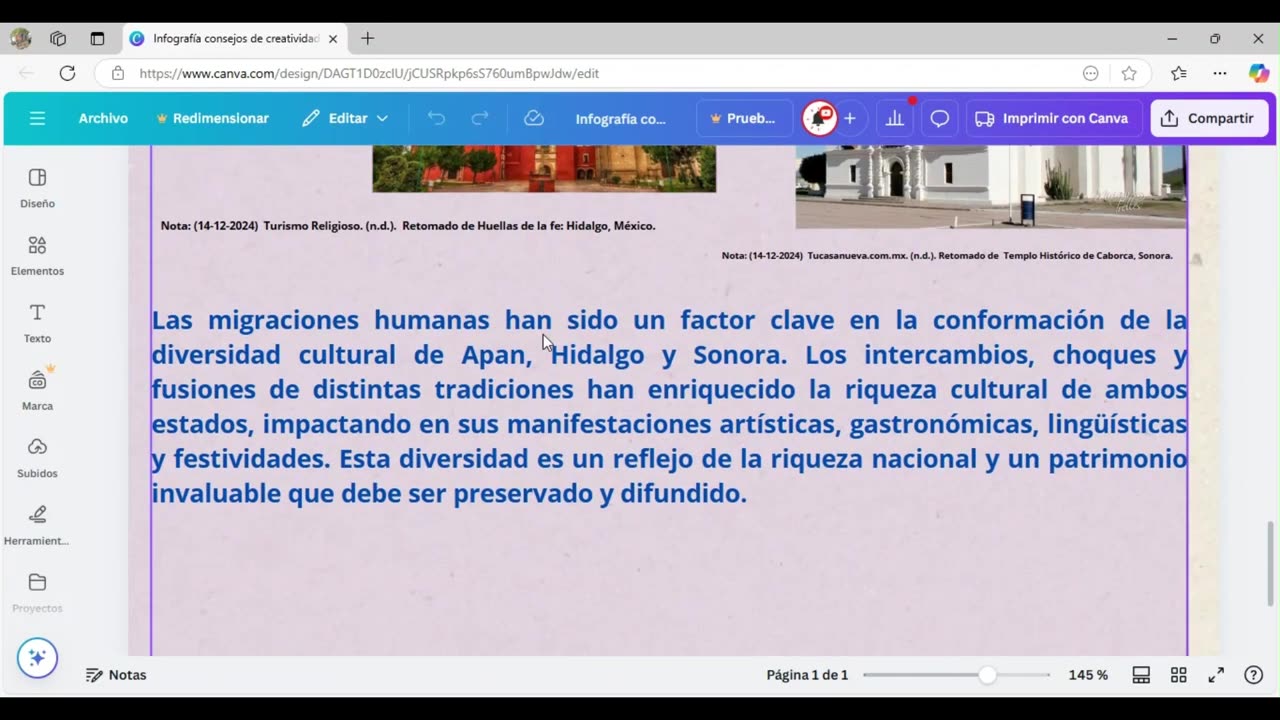Open the user profile avatar

click(819, 118)
